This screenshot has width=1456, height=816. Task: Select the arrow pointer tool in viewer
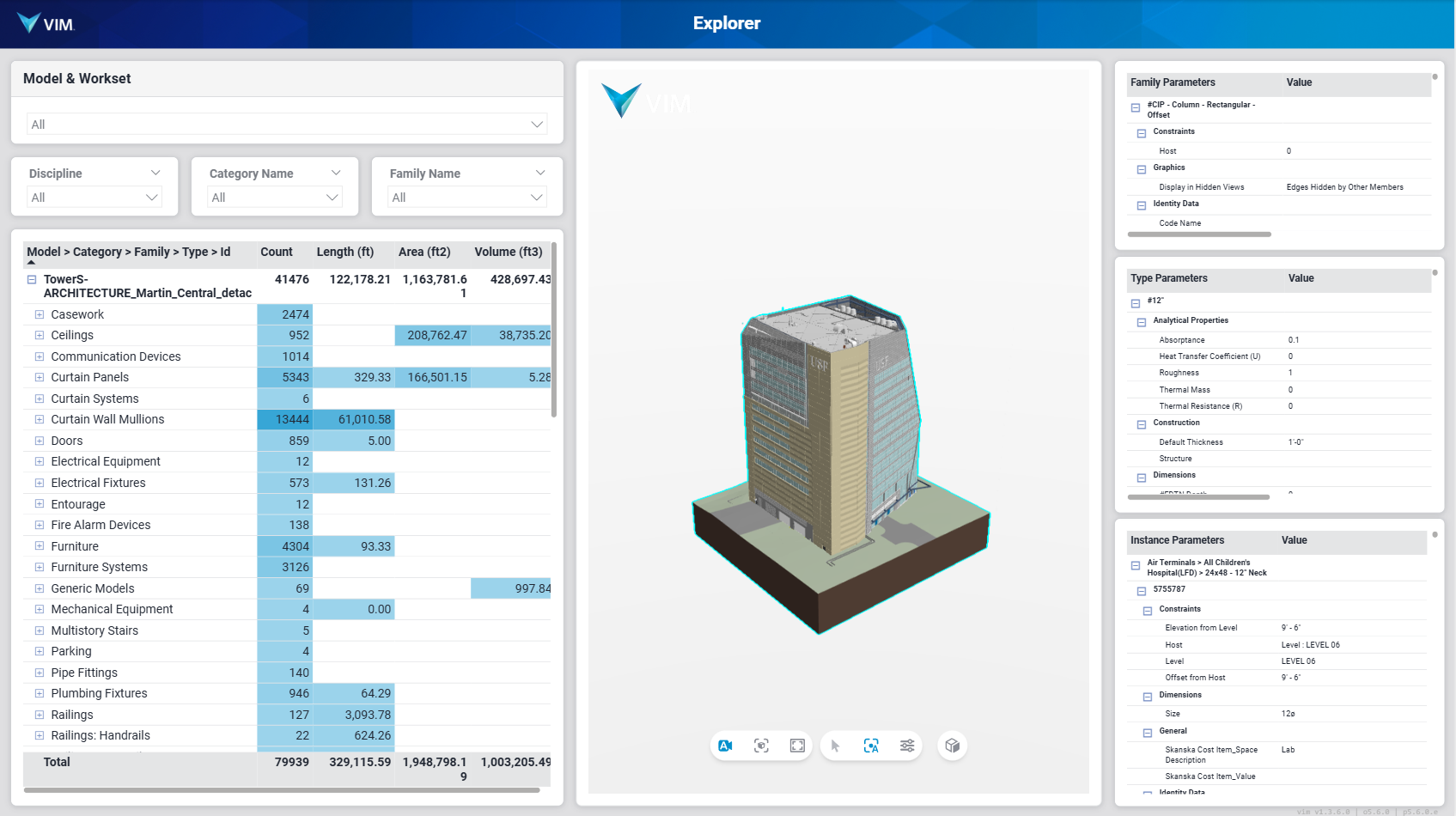click(x=835, y=746)
